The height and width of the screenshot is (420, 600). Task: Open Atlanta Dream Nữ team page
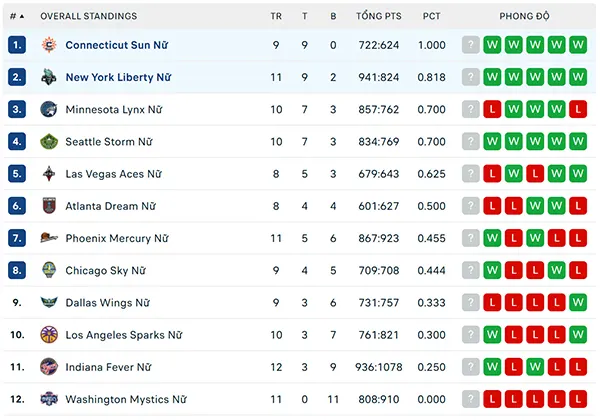click(110, 206)
